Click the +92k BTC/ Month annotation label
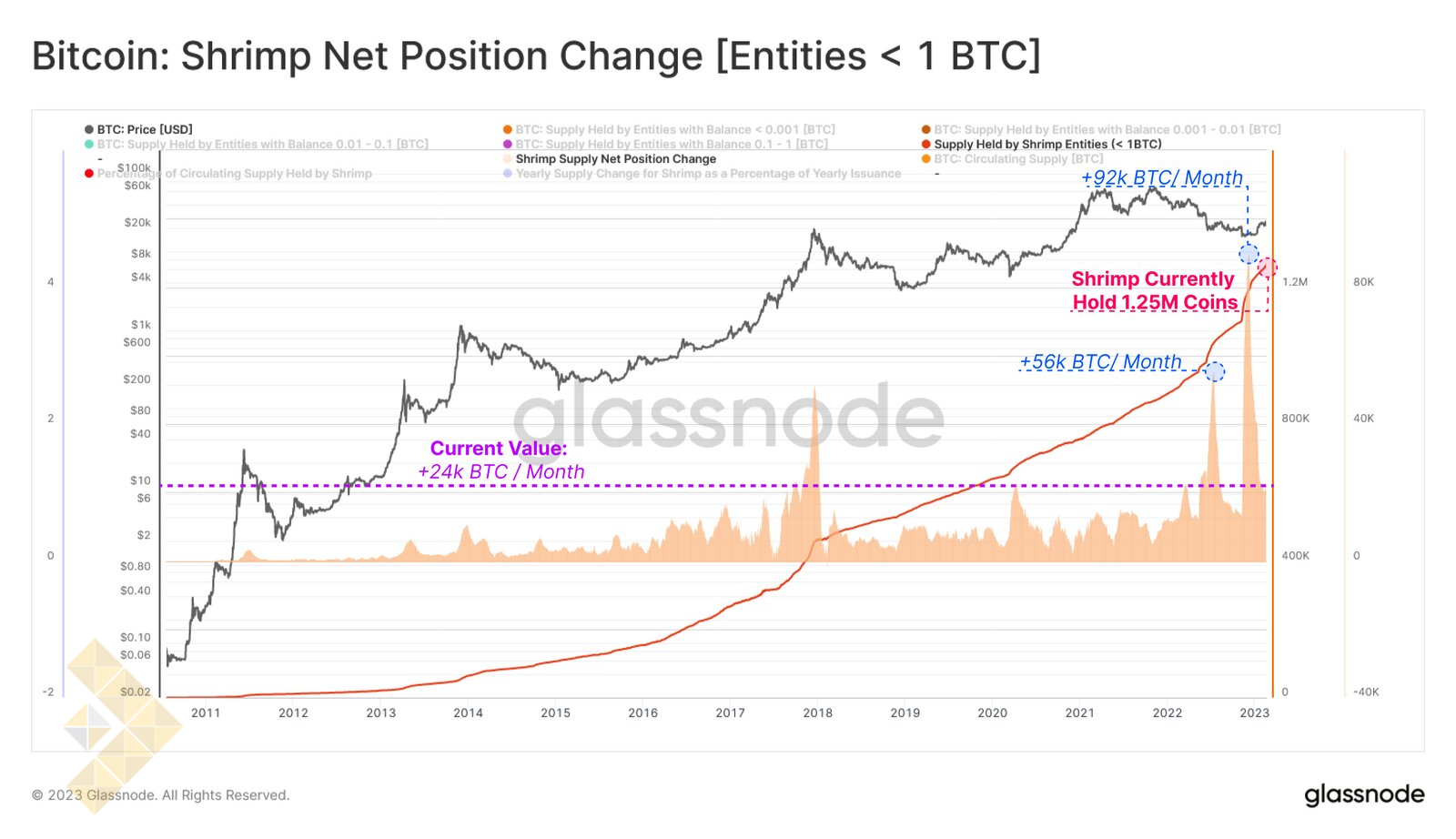The height and width of the screenshot is (839, 1456). pyautogui.click(x=1161, y=178)
